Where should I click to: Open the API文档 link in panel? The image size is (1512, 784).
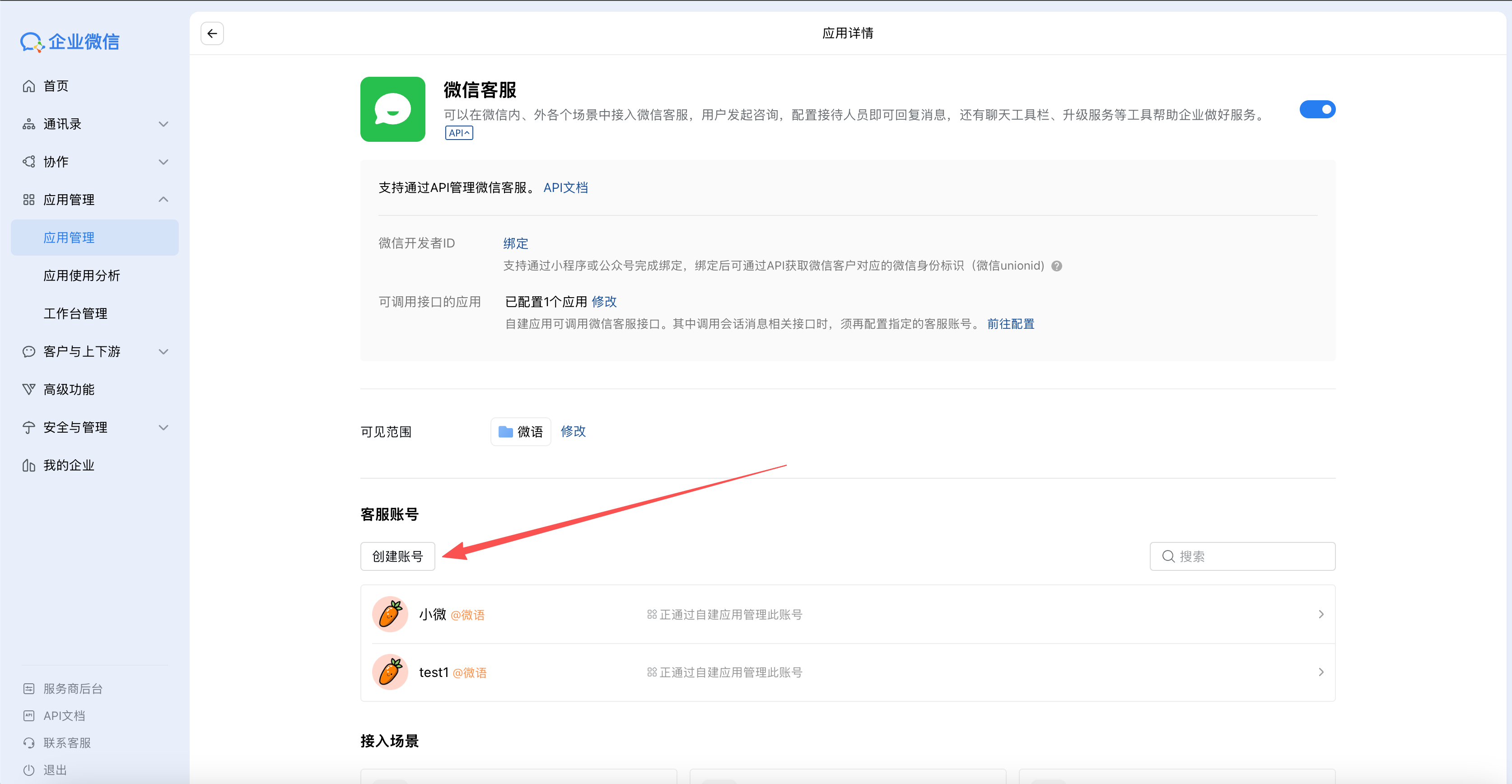565,188
